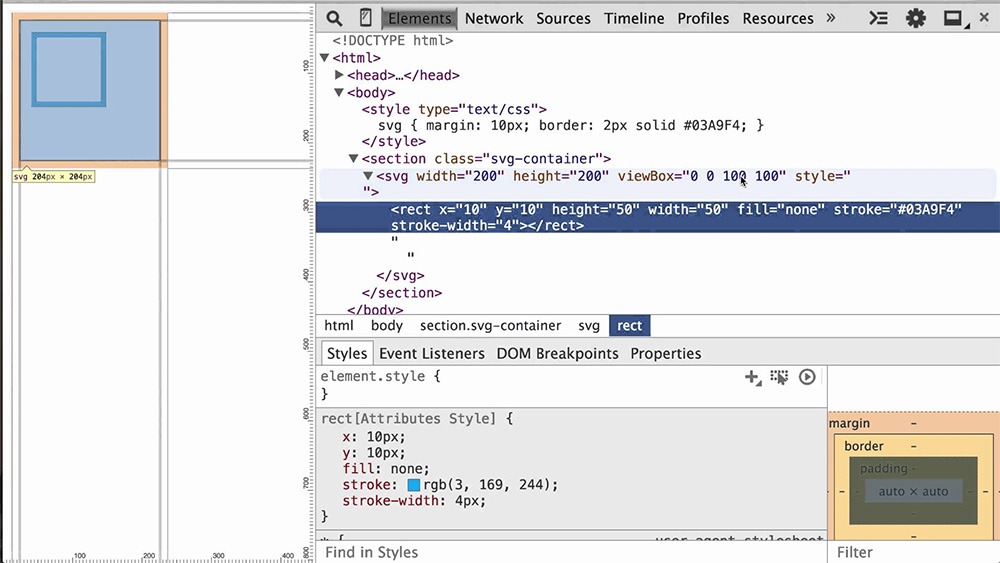Click the dock-side toggle icon

(955, 19)
